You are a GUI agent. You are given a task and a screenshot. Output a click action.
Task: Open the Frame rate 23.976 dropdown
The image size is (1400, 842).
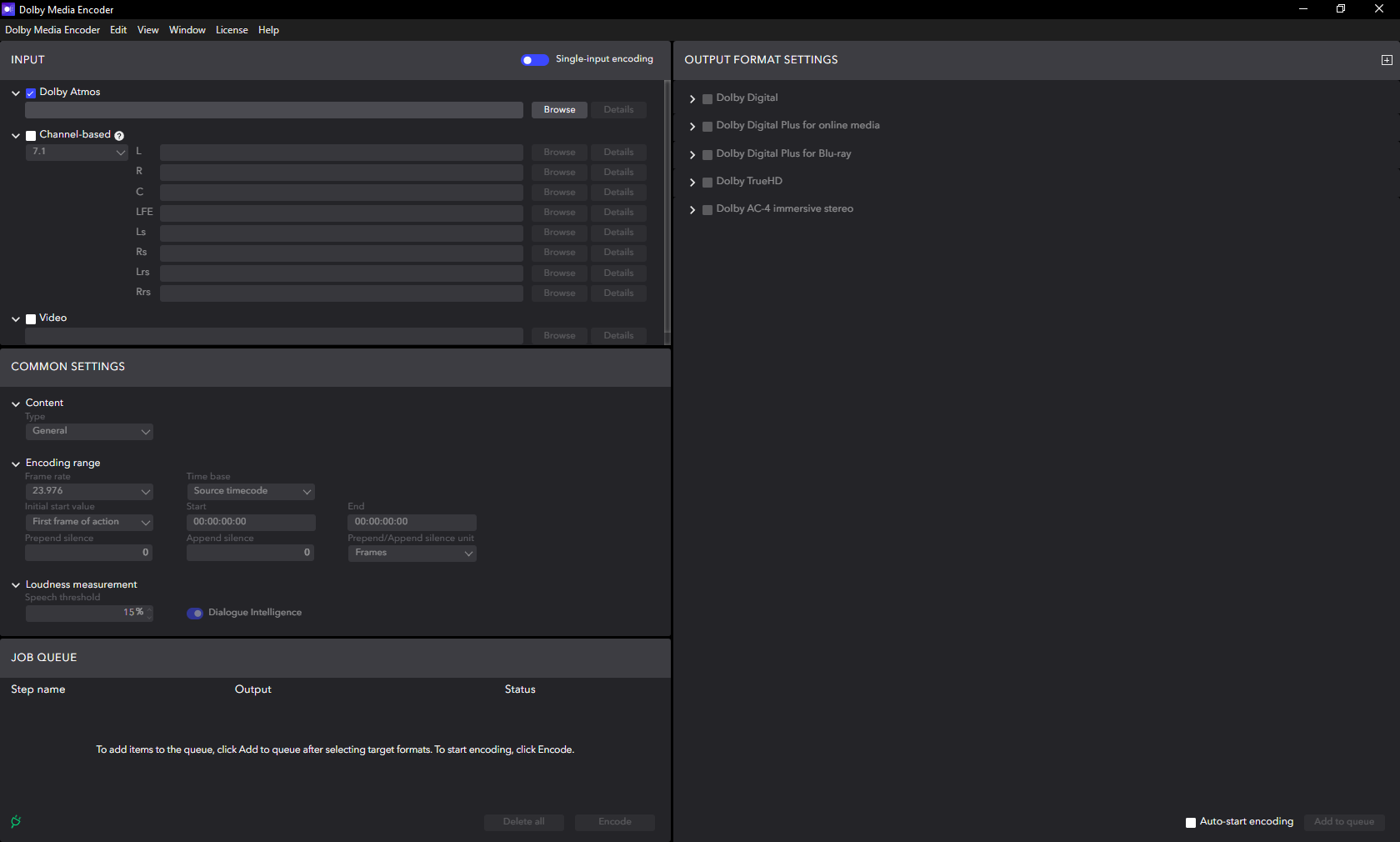[89, 491]
